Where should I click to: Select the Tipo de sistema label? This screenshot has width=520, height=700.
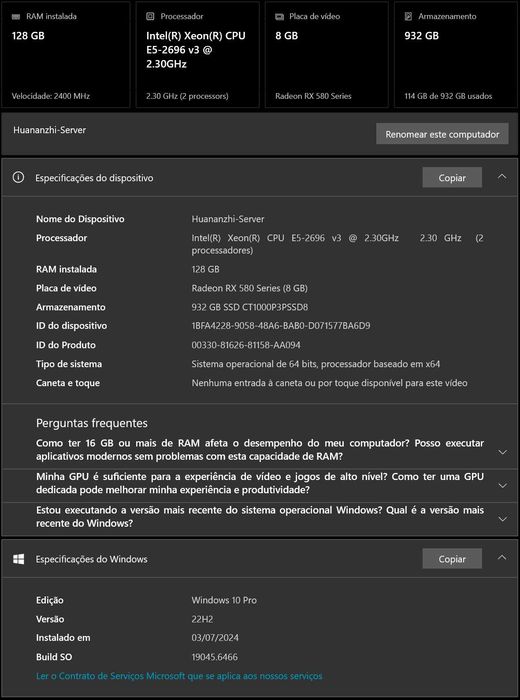[69, 364]
